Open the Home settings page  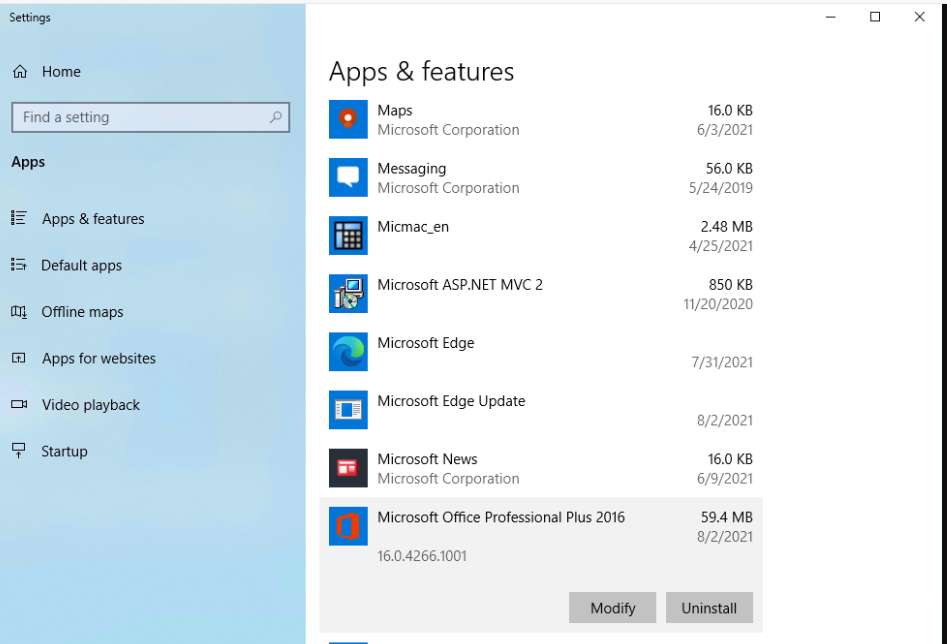[61, 71]
